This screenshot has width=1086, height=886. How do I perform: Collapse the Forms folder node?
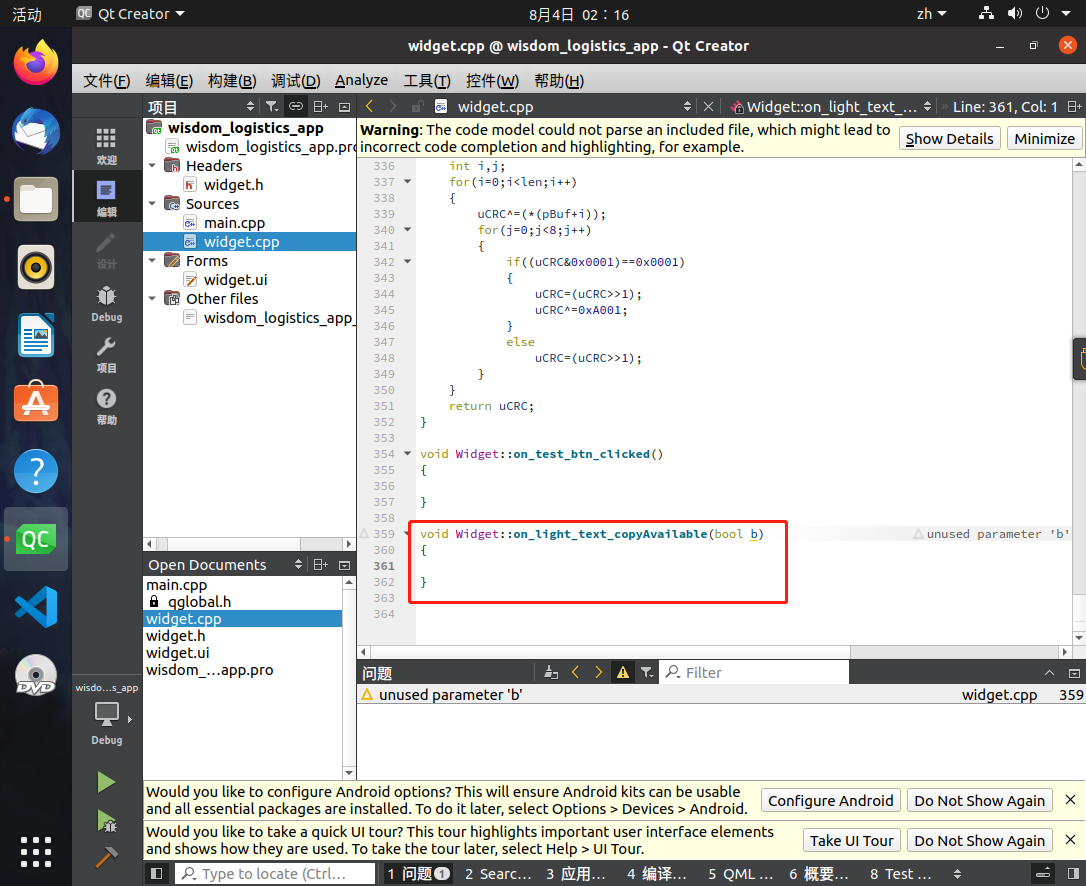pyautogui.click(x=152, y=260)
